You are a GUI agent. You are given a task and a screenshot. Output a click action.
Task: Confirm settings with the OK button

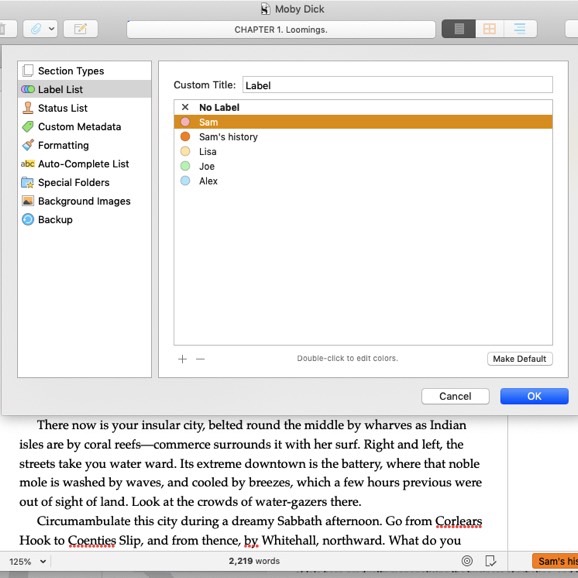[x=534, y=396]
